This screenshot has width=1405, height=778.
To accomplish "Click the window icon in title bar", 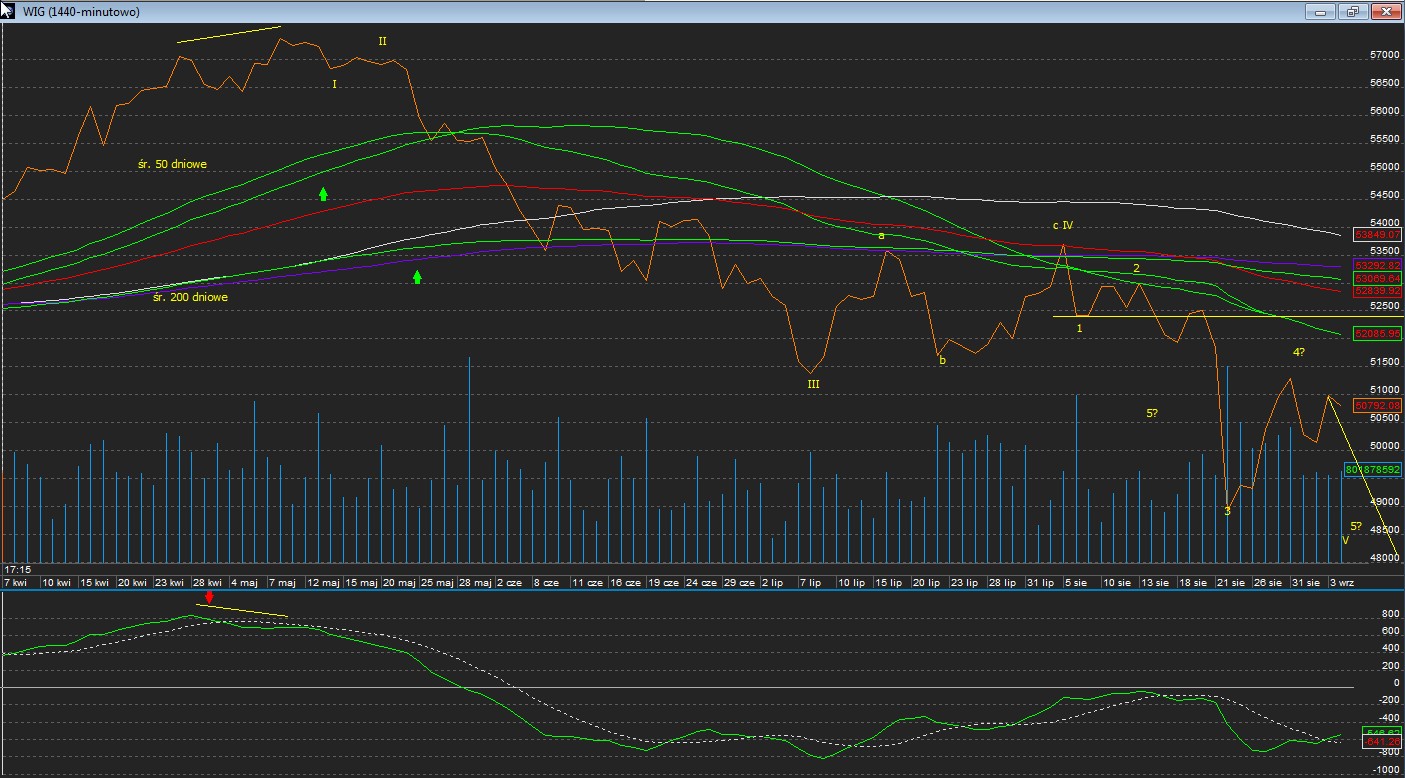I will (x=8, y=11).
